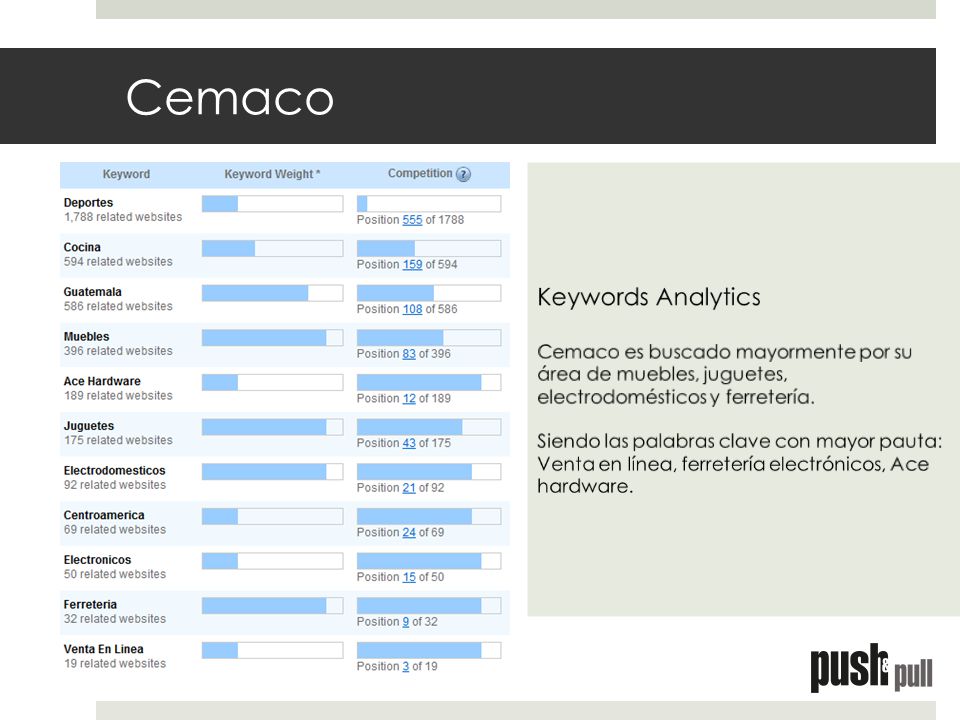Select the Muebles keyword name
The image size is (960, 720).
click(x=86, y=337)
